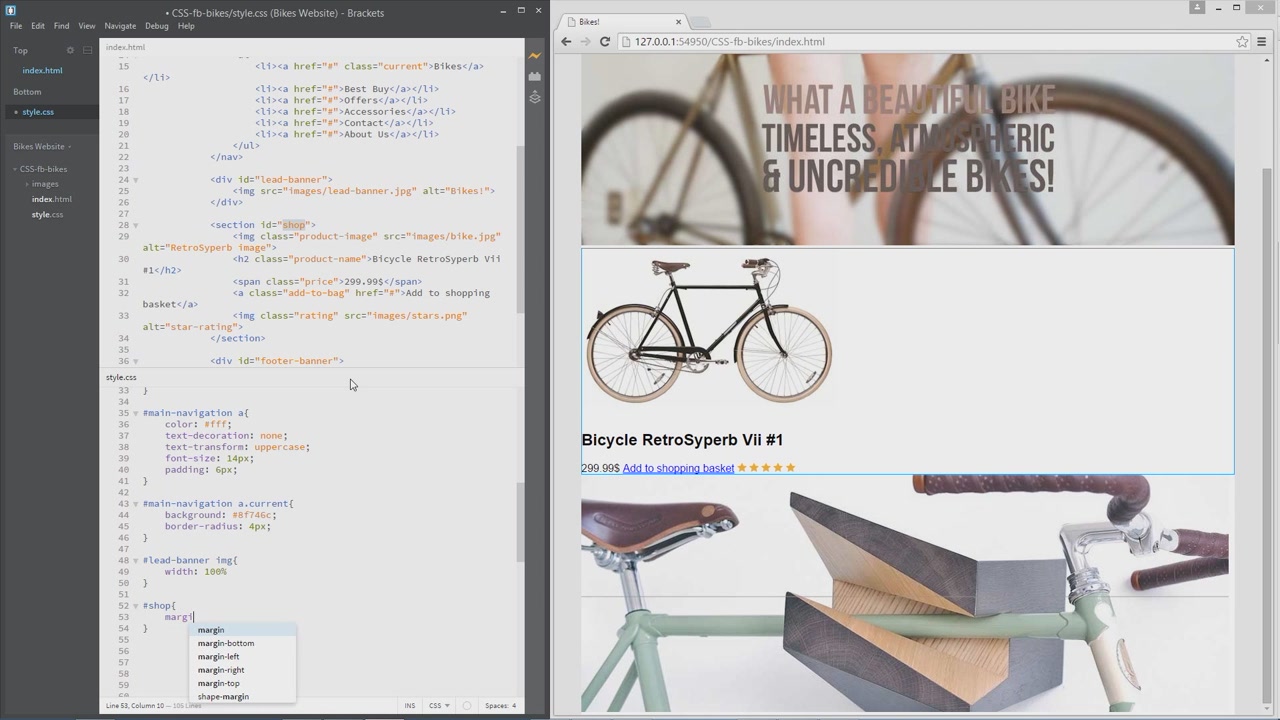
Task: Open the Debug menu in Brackets
Action: tap(157, 26)
